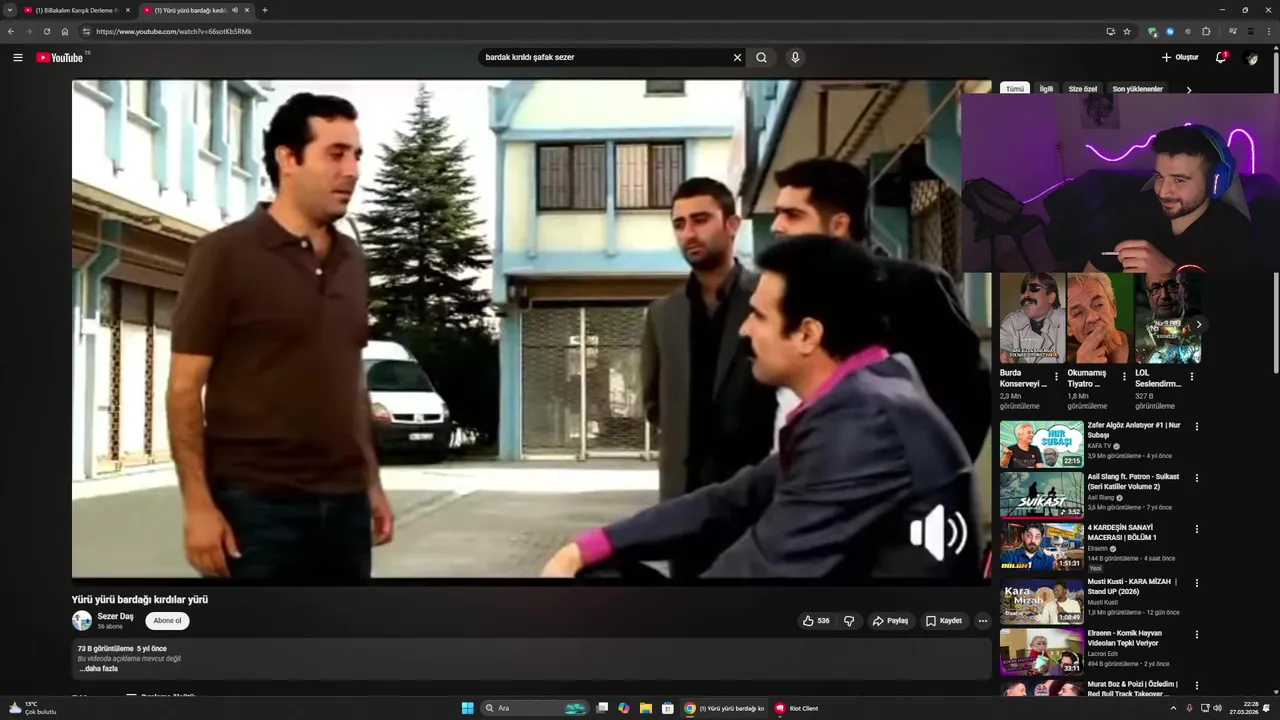Open options for Zafer Algöz Anlatıyor video
Image resolution: width=1280 pixels, height=720 pixels.
coord(1196,427)
